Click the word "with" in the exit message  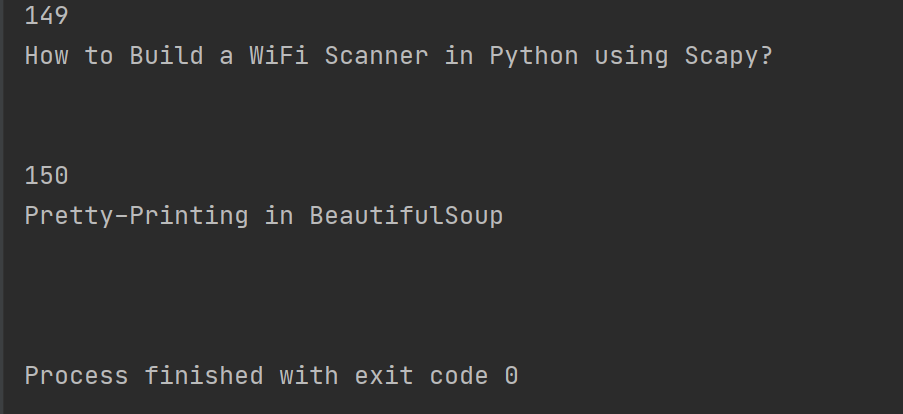pos(308,376)
